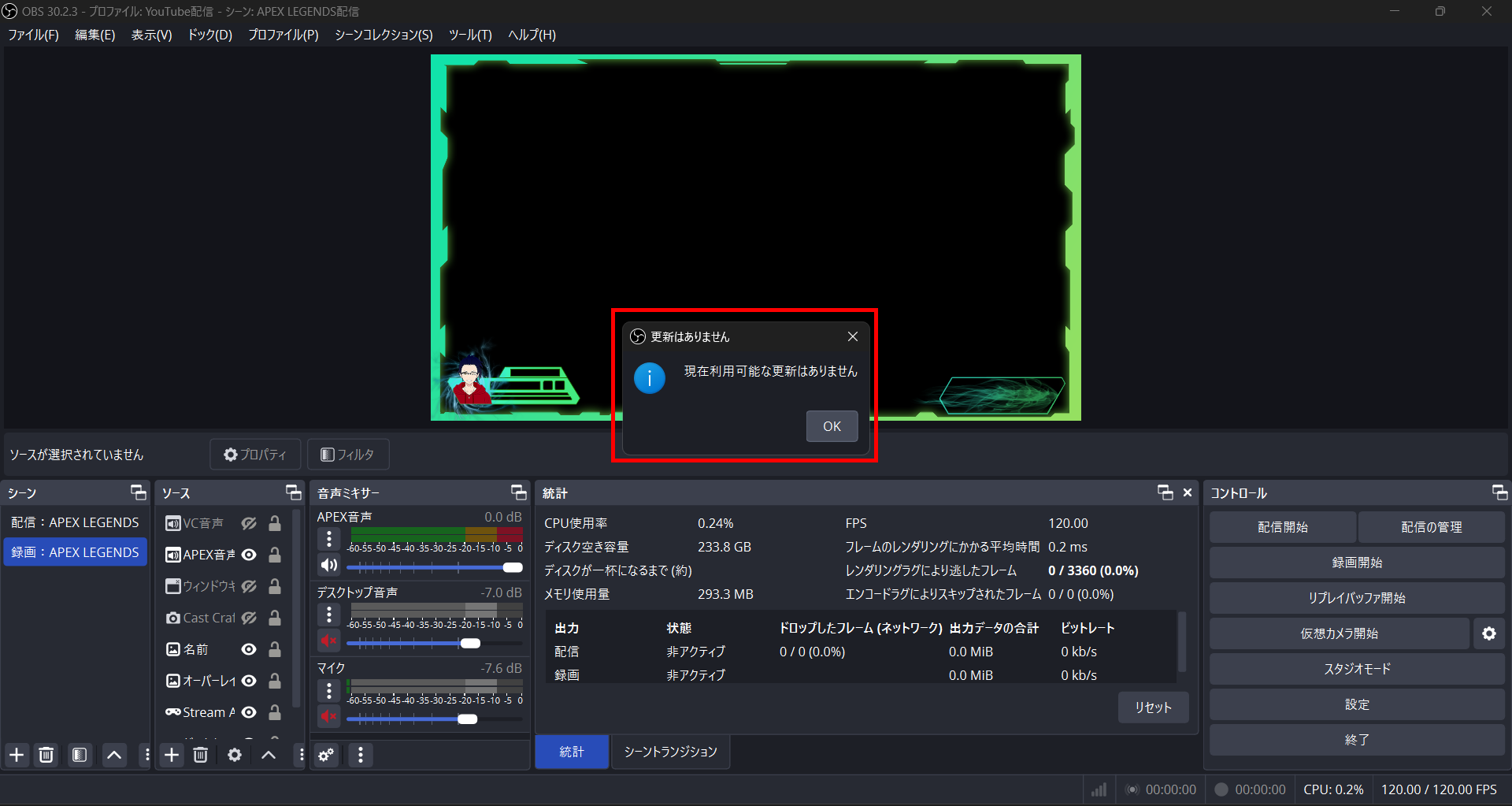Click the 仮想カメラ開始 button

(1340, 633)
